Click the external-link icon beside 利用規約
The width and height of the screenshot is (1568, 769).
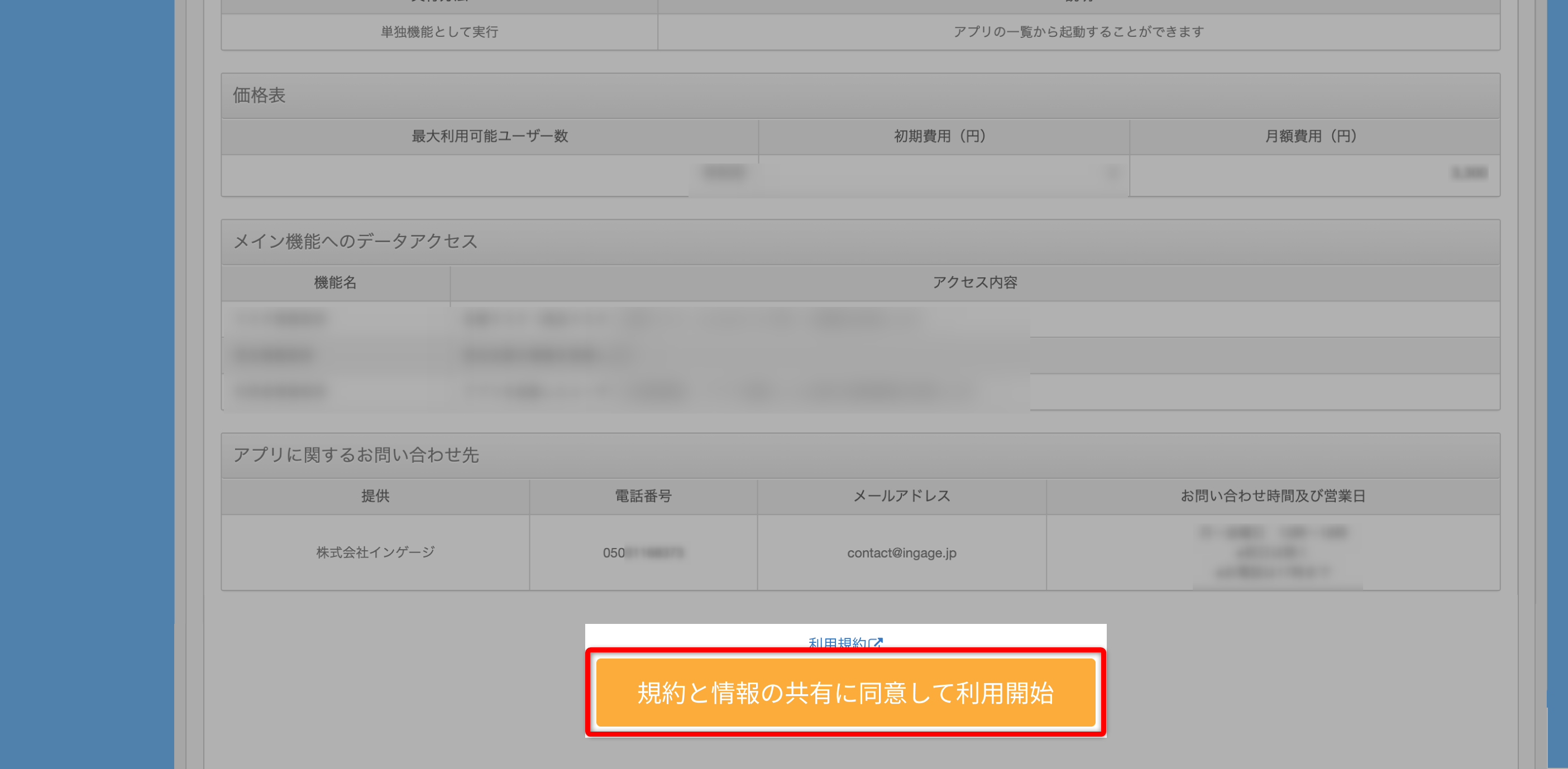876,642
